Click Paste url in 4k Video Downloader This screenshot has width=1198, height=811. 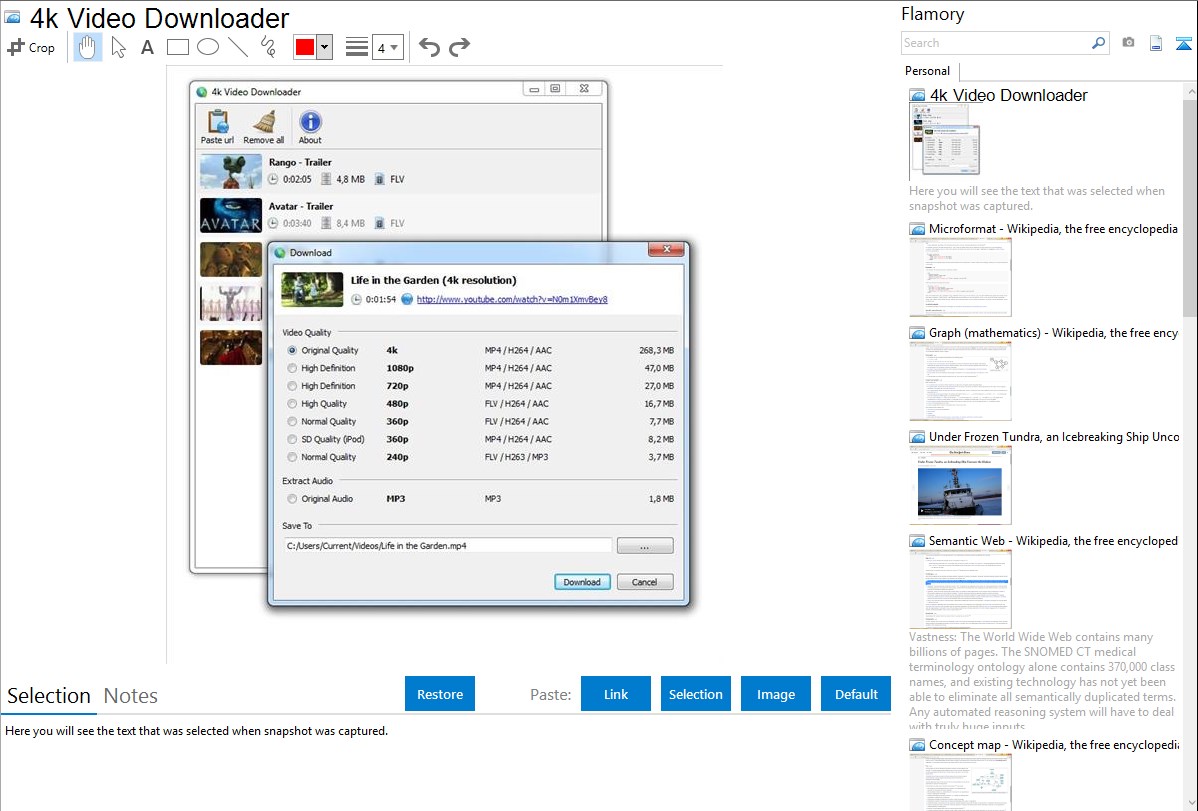[x=218, y=127]
